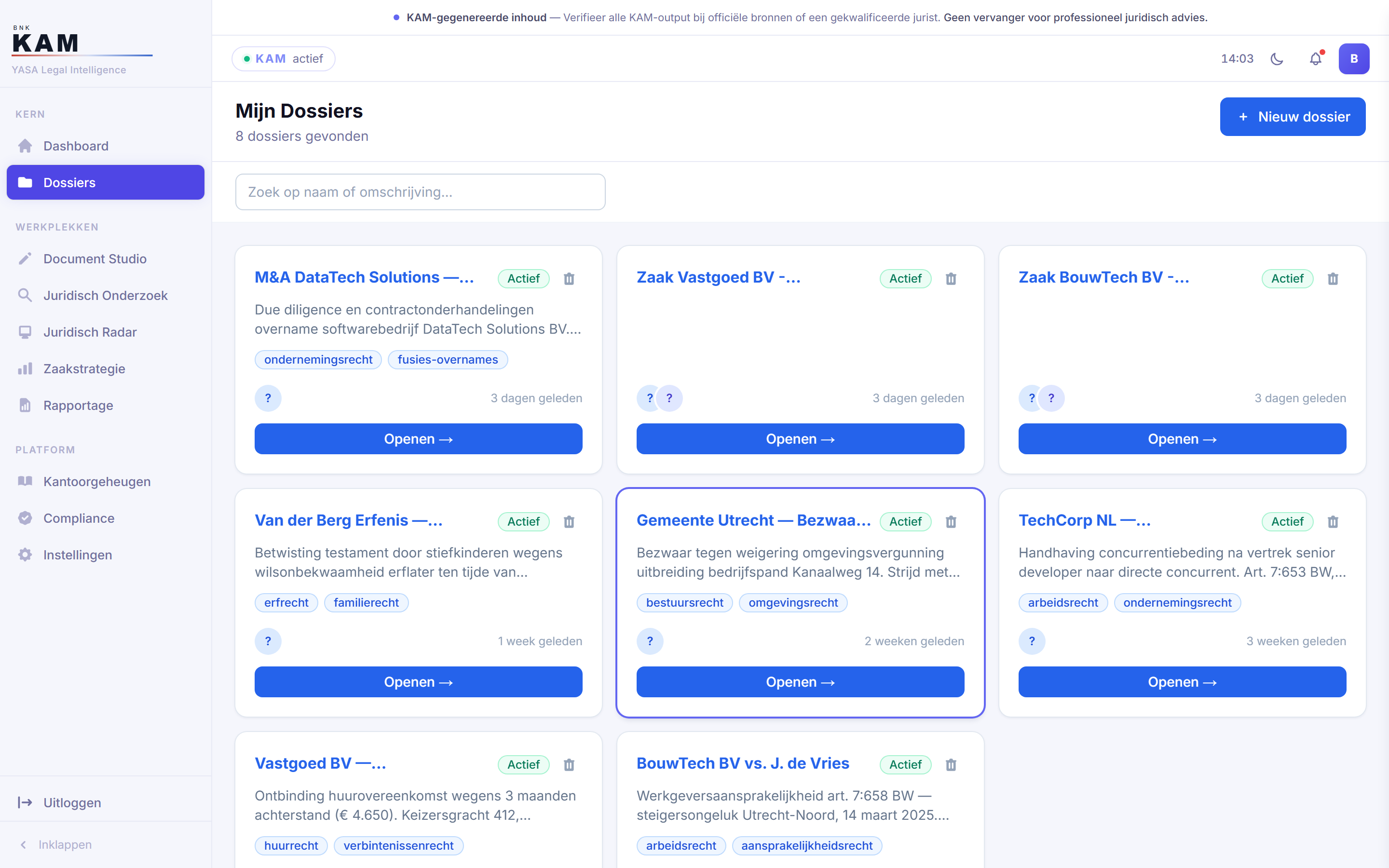
Task: Open notifications bell
Action: tap(1316, 58)
